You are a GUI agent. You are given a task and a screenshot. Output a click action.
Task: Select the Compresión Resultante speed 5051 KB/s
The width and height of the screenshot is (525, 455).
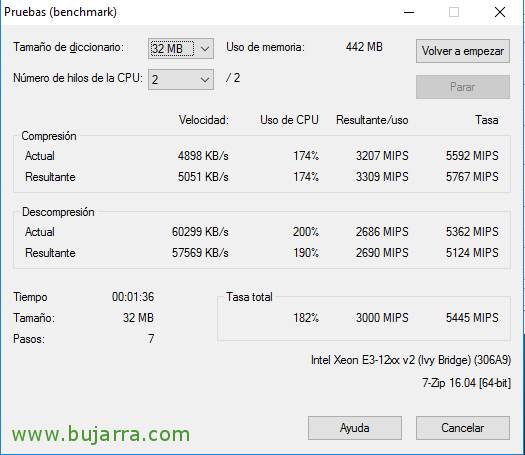tap(203, 176)
